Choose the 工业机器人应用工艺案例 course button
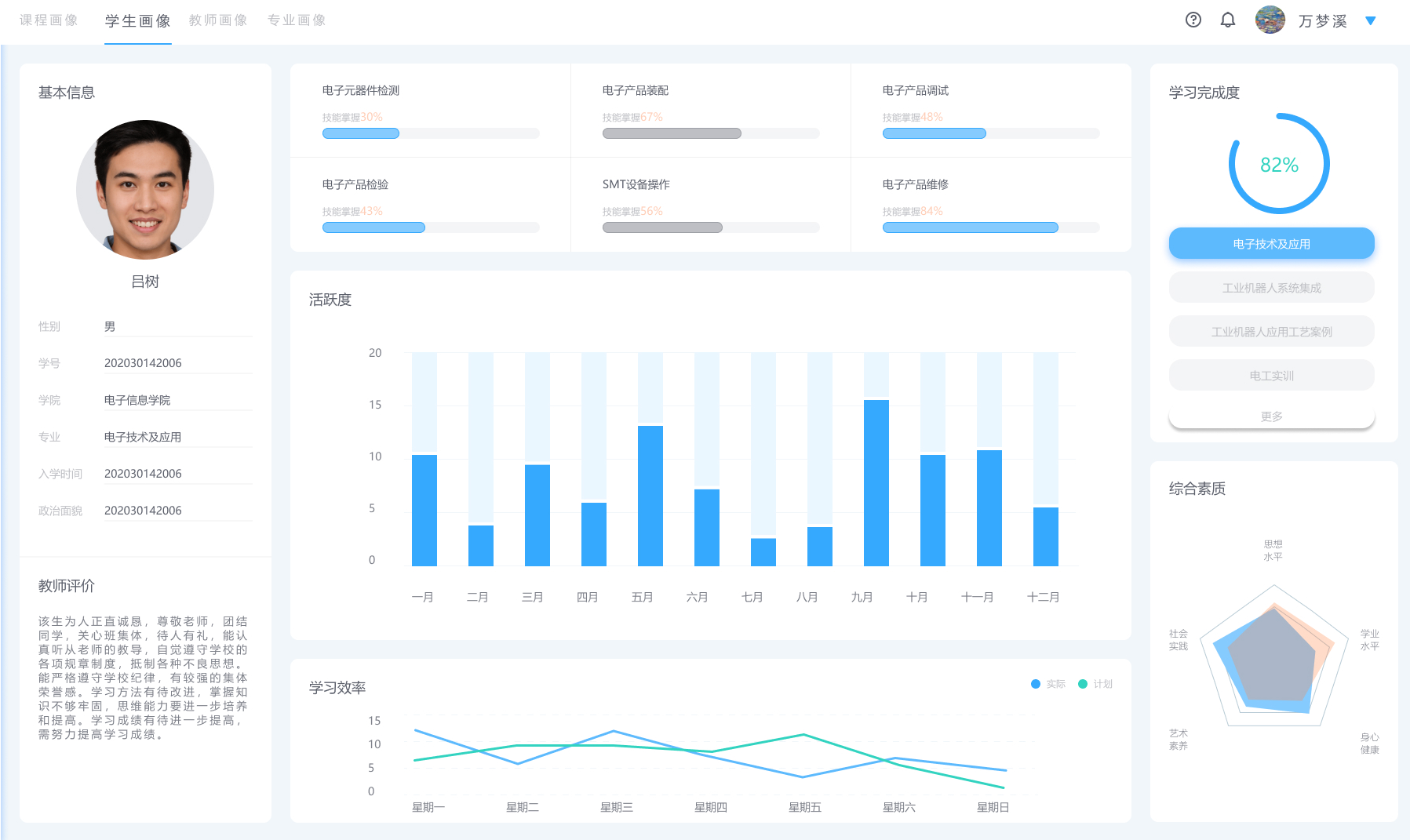 (x=1271, y=332)
